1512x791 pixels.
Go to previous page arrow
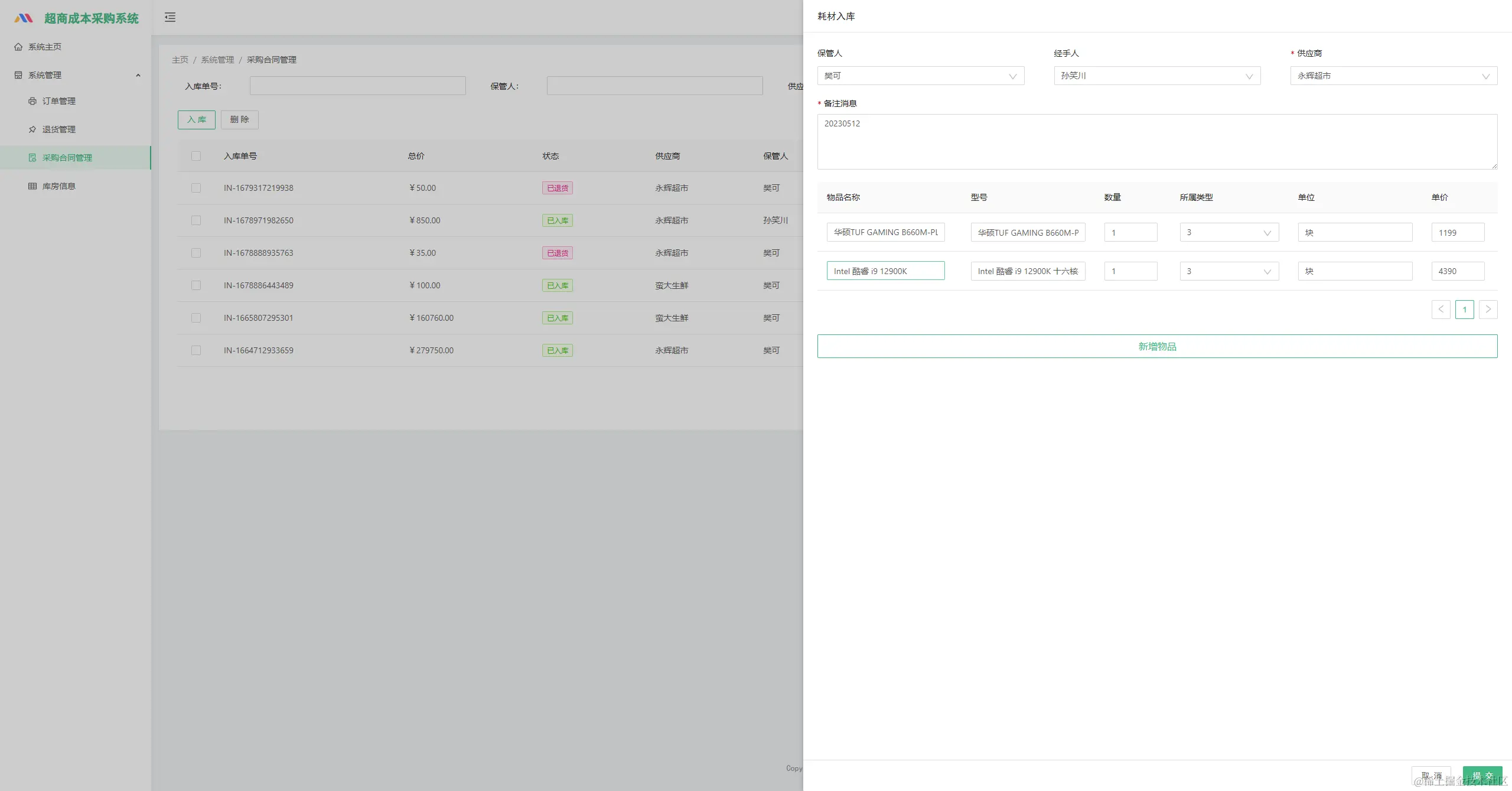1441,309
